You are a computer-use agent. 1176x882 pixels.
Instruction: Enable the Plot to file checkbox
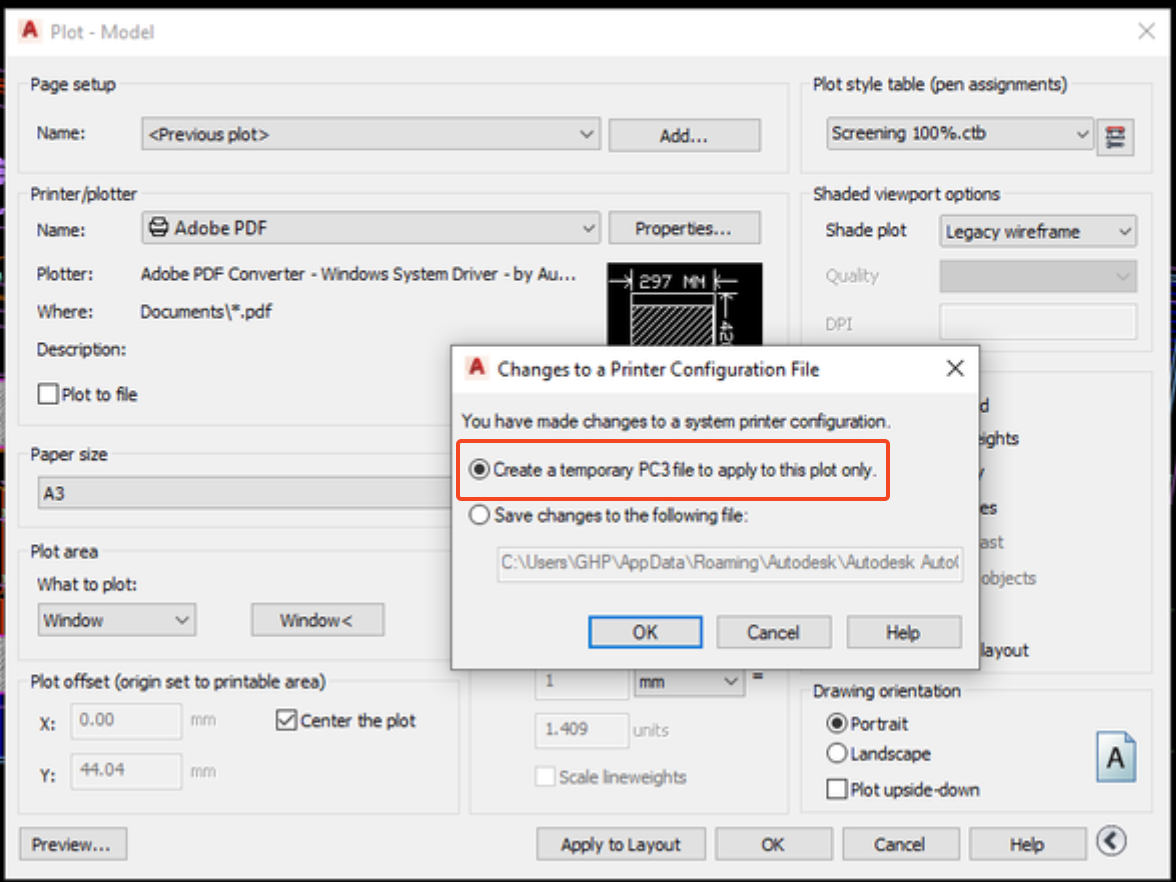coord(45,394)
